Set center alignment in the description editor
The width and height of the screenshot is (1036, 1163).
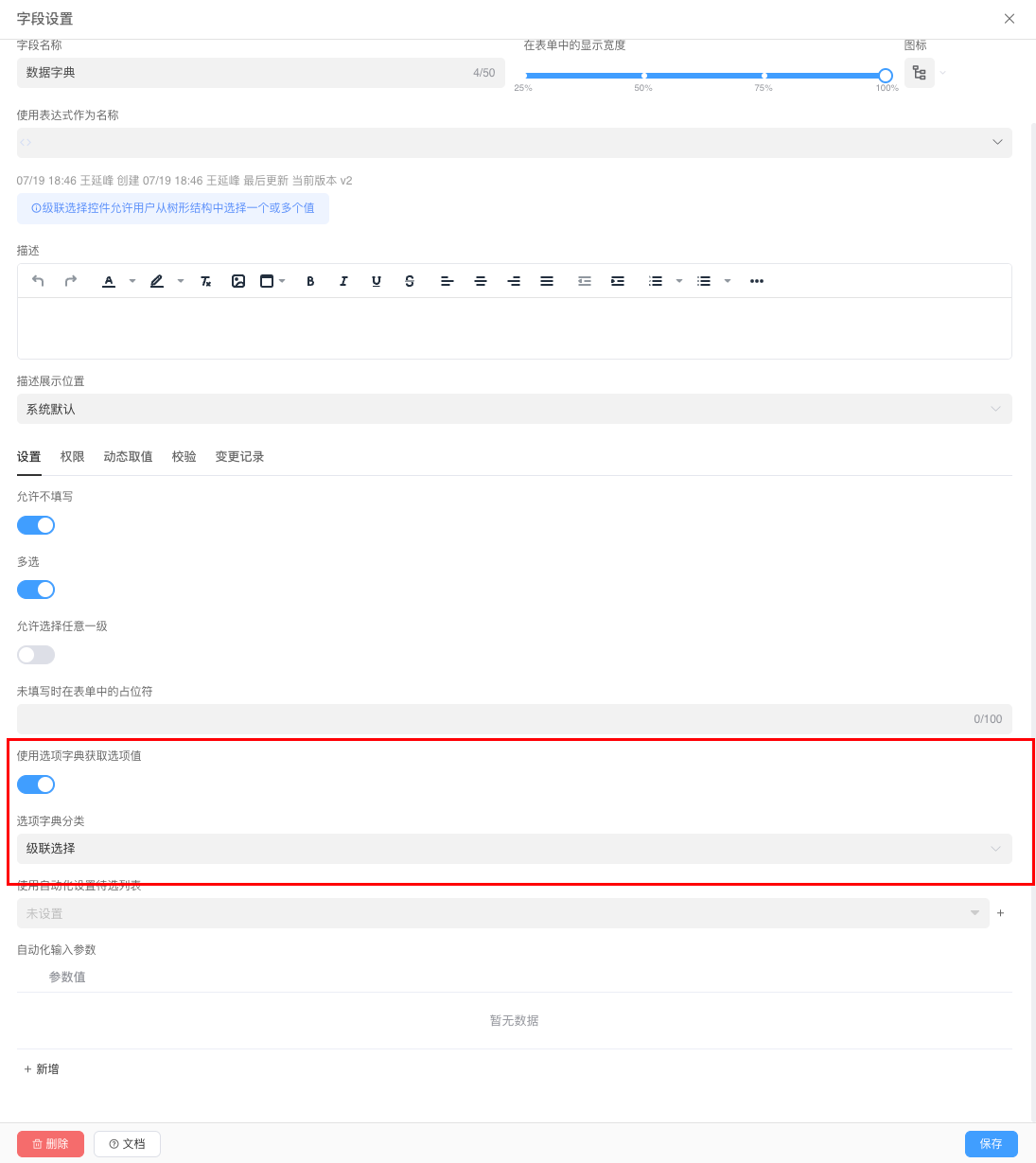[481, 280]
